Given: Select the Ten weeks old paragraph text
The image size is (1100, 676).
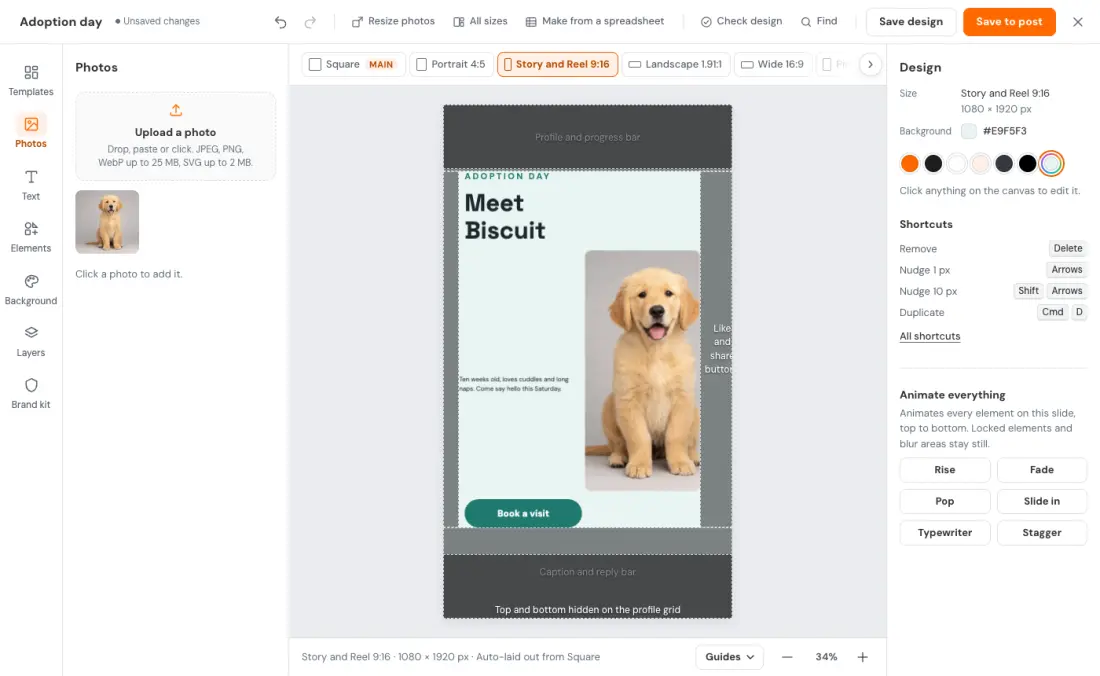Looking at the screenshot, I should (x=514, y=384).
